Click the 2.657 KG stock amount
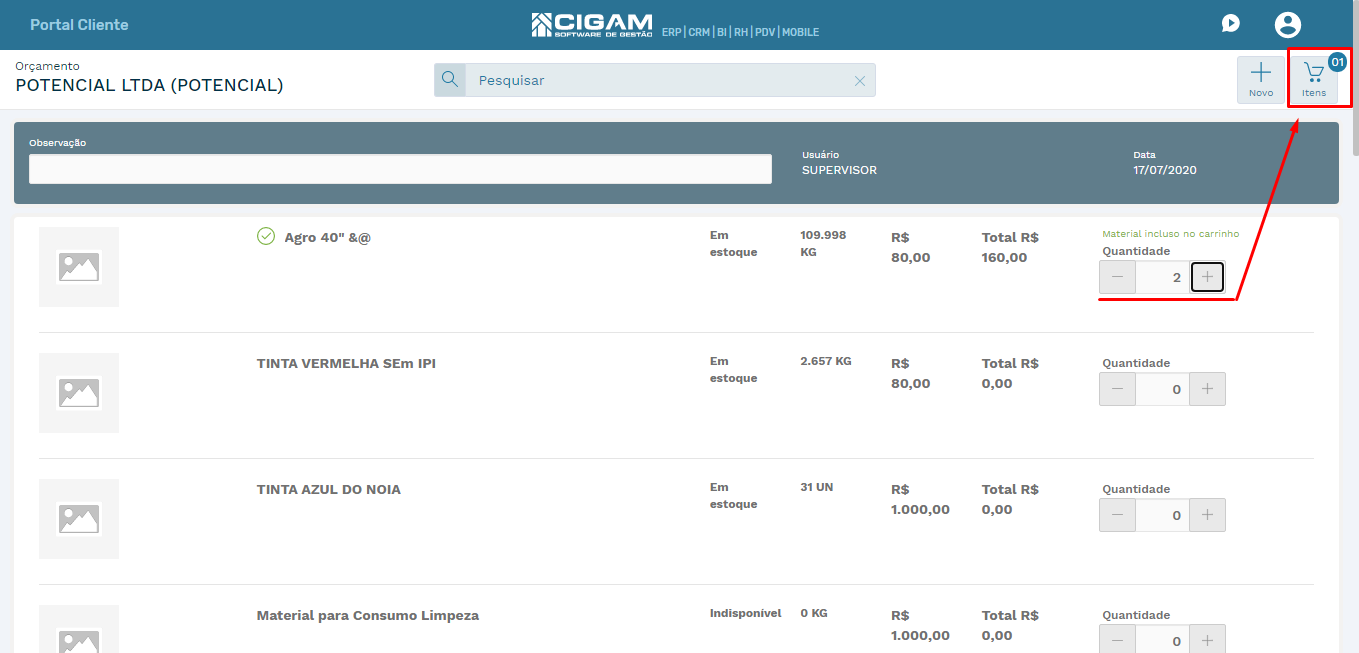Screen dimensions: 1359x653 (x=826, y=361)
